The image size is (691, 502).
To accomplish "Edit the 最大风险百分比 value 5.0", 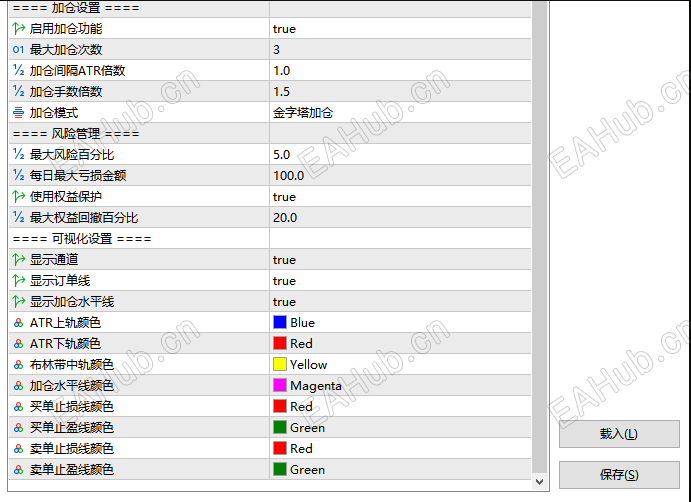I will (400, 154).
